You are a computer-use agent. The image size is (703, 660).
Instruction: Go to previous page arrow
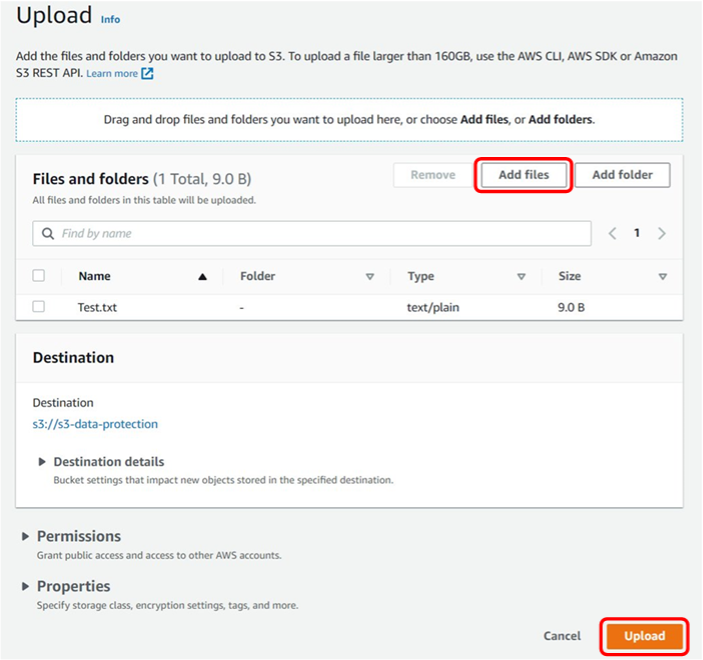pyautogui.click(x=613, y=233)
